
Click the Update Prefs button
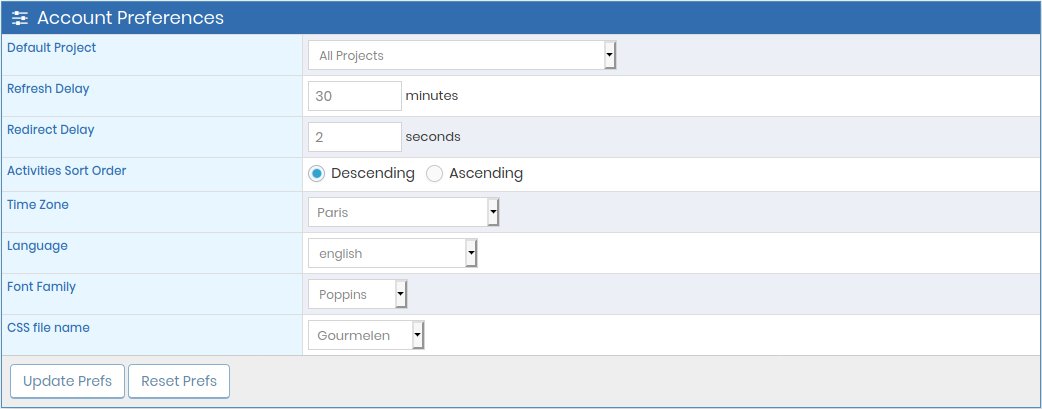click(x=67, y=381)
